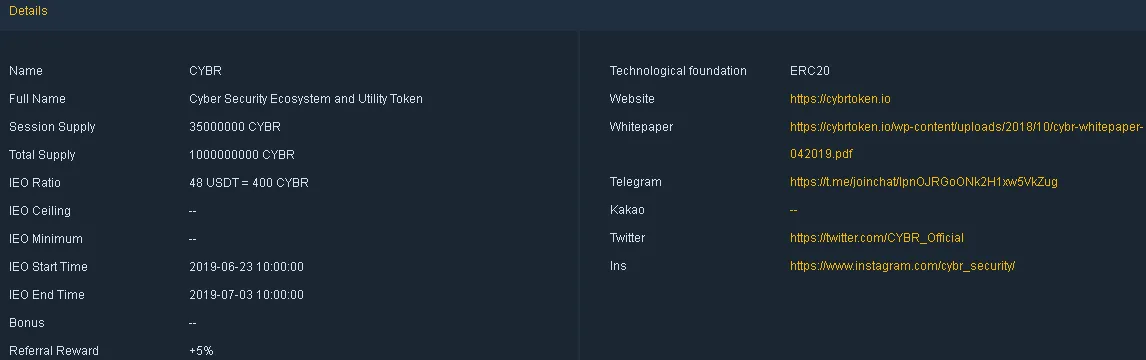
Task: Open the Details tab
Action: coord(28,11)
